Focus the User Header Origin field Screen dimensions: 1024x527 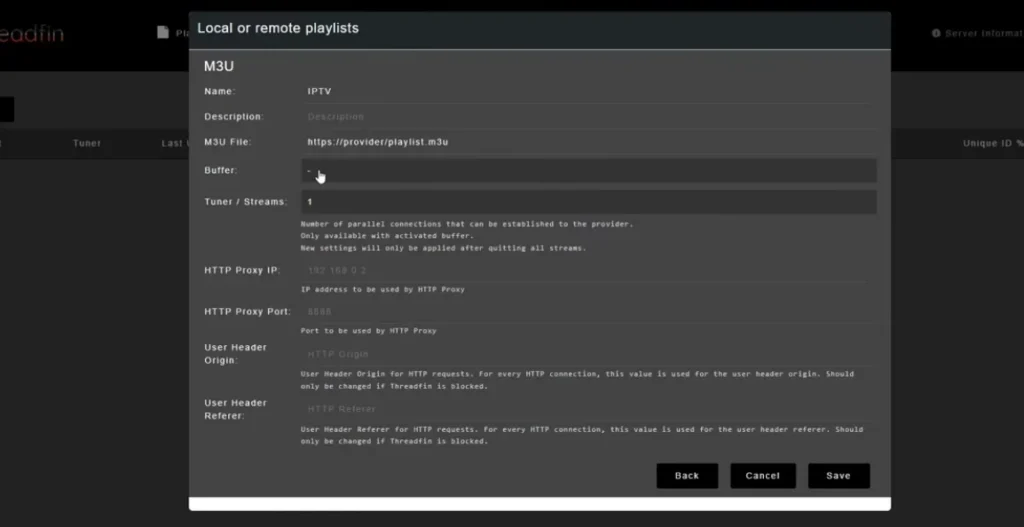coord(586,354)
